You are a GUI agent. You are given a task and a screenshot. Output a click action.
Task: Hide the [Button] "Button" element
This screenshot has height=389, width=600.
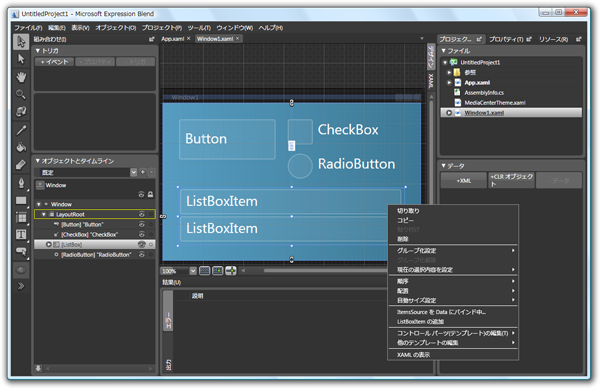click(142, 225)
